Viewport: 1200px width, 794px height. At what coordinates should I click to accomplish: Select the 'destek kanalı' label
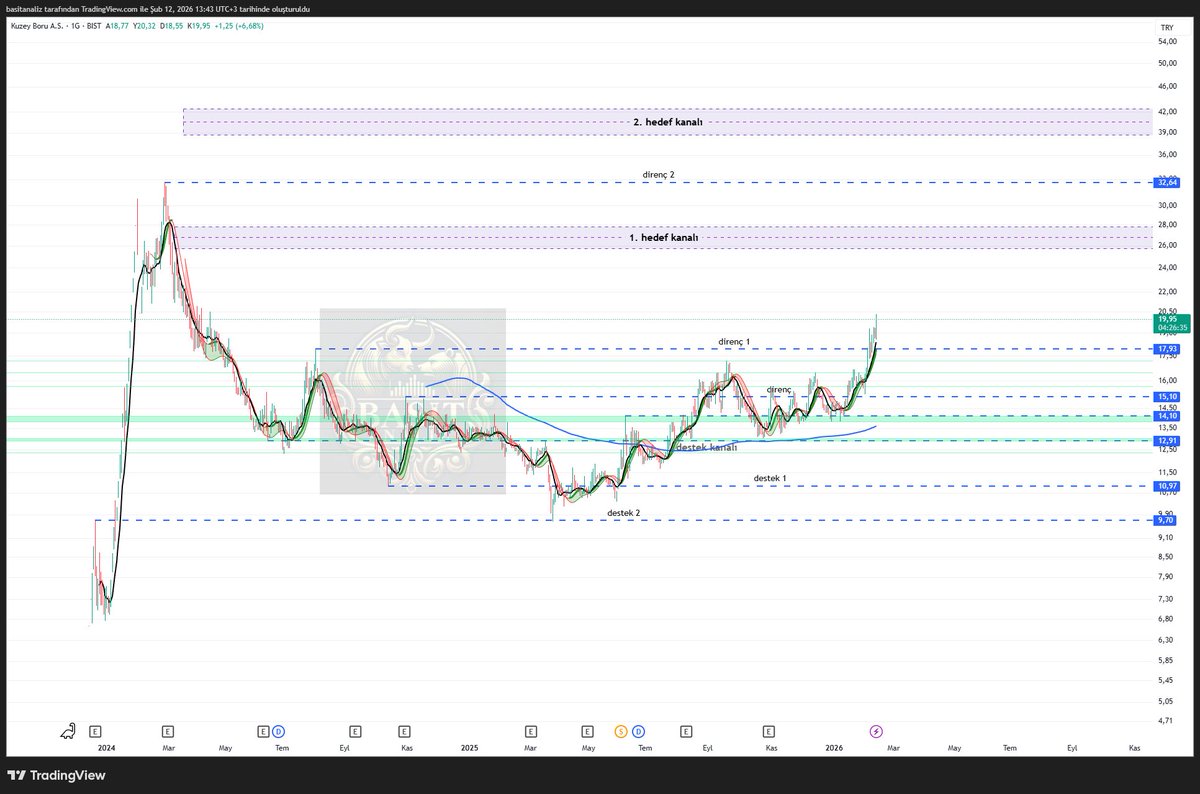(707, 448)
